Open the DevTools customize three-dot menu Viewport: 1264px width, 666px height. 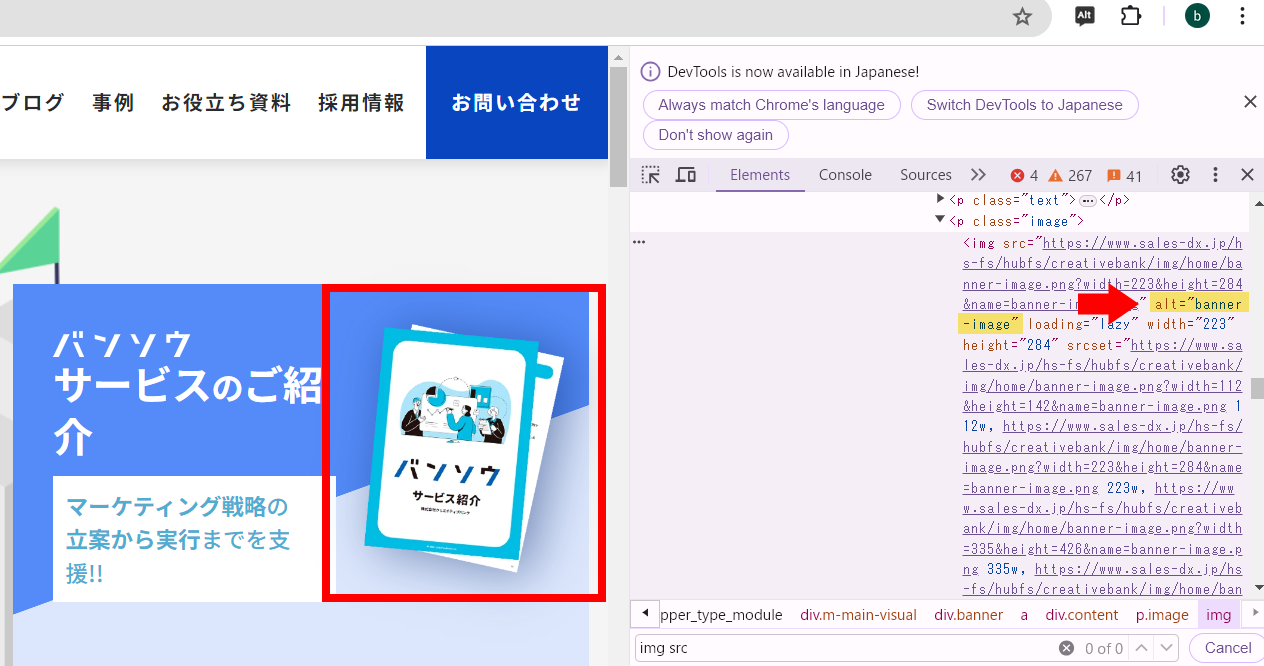(1216, 175)
